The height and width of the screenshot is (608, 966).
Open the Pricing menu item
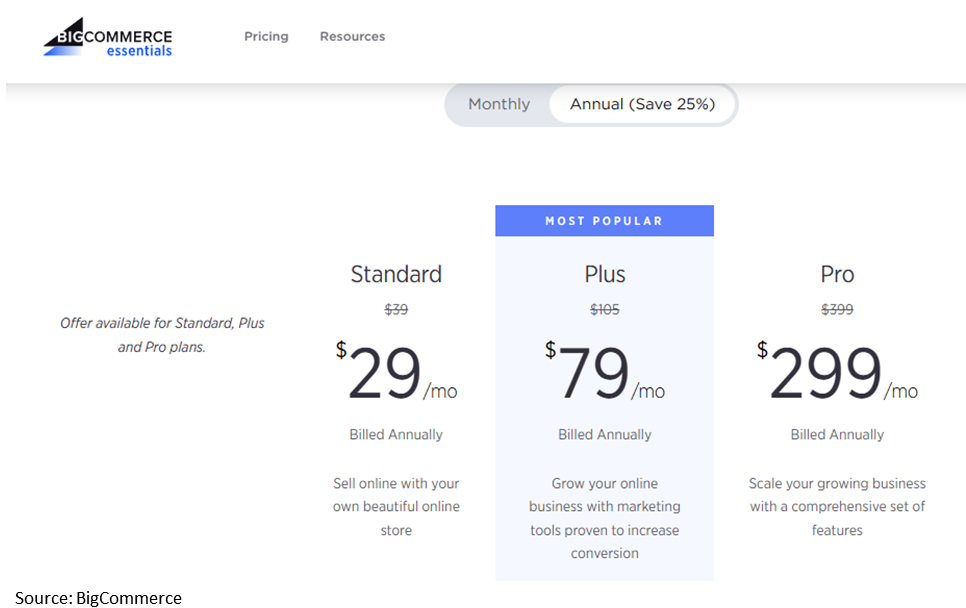point(266,36)
